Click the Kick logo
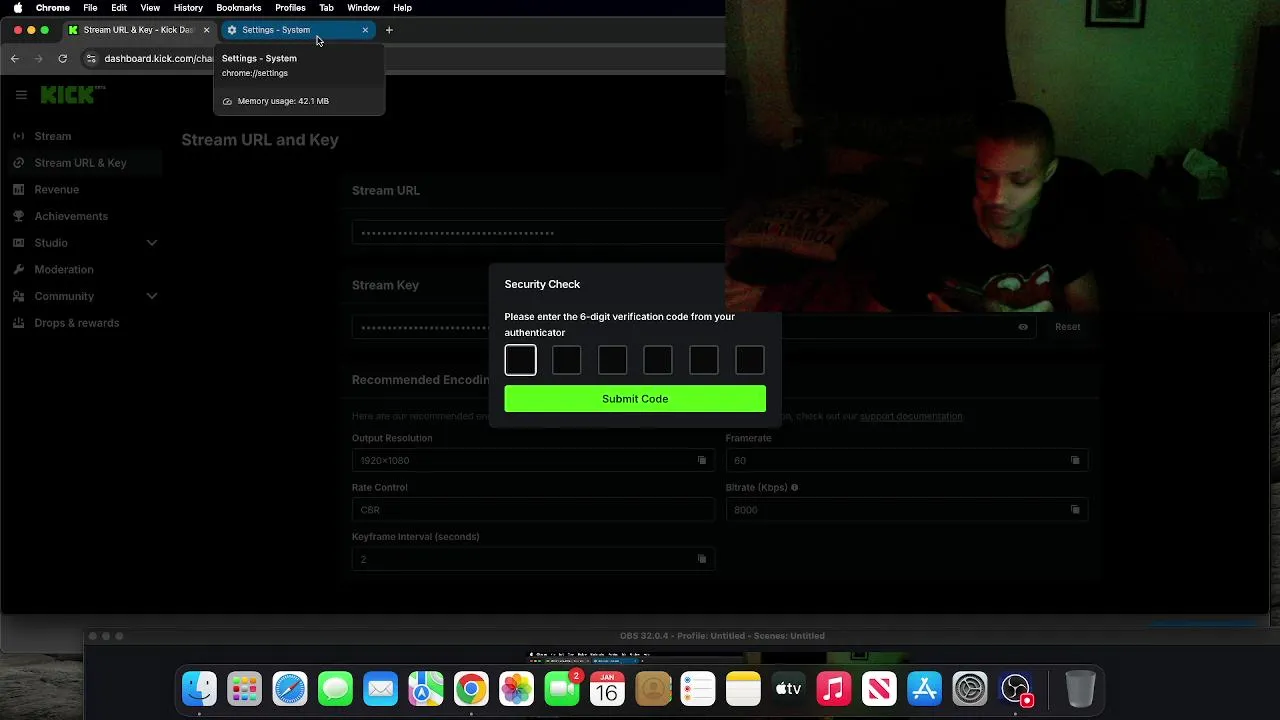 click(x=72, y=95)
